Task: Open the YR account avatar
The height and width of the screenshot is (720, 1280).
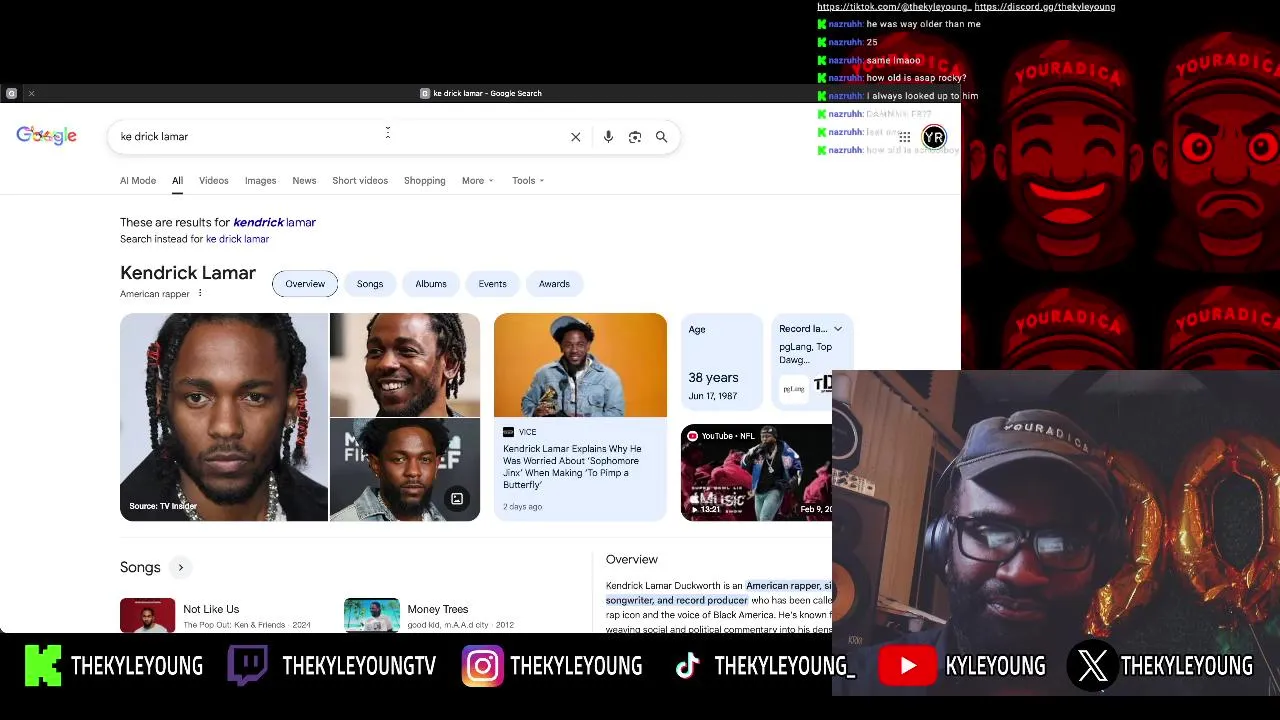Action: point(934,138)
